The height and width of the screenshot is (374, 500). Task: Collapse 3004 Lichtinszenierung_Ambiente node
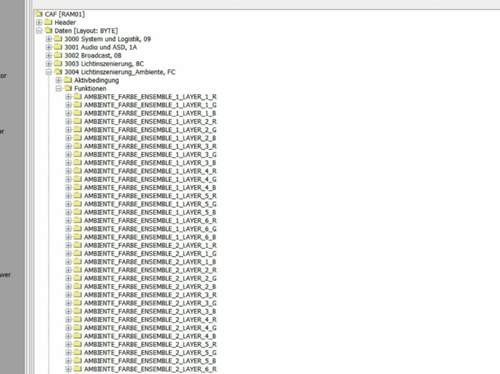pos(49,72)
